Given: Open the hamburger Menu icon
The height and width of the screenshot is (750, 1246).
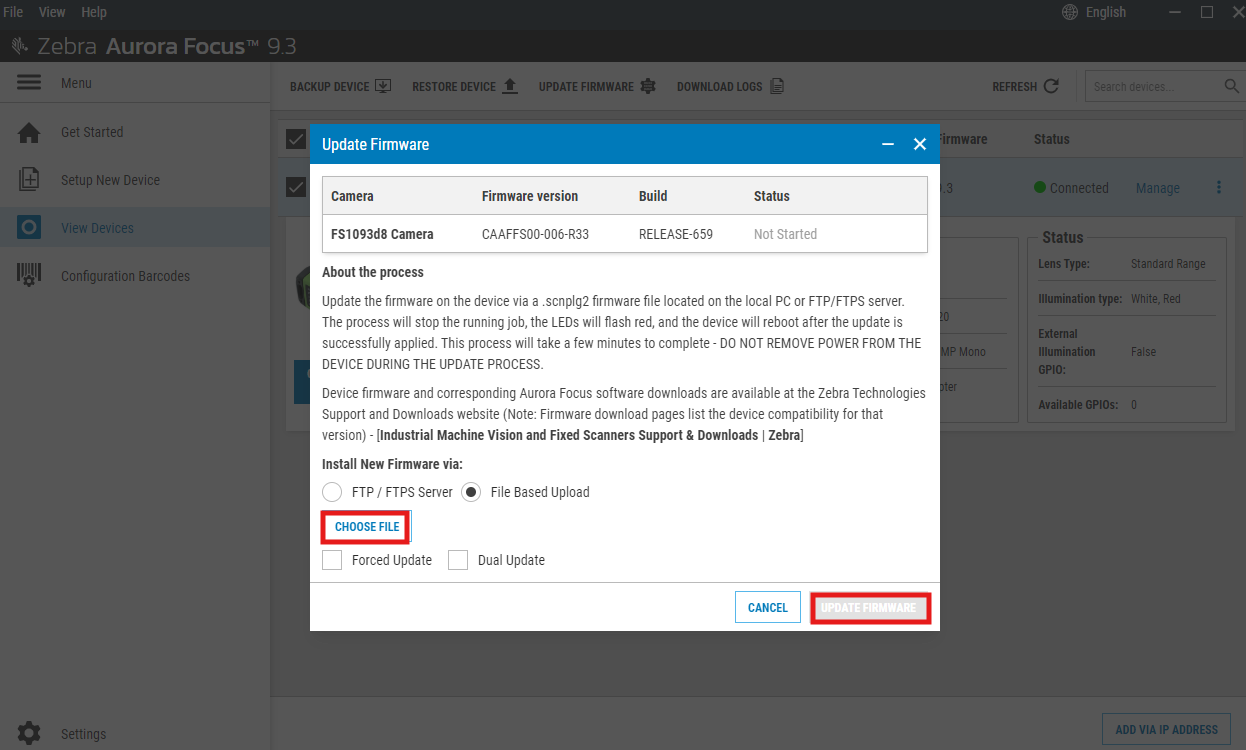Looking at the screenshot, I should (x=29, y=83).
